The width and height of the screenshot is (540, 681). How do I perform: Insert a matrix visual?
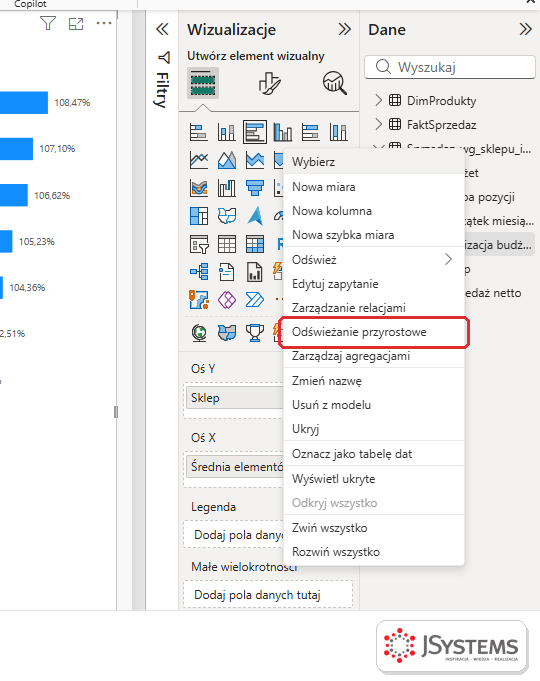(x=255, y=244)
